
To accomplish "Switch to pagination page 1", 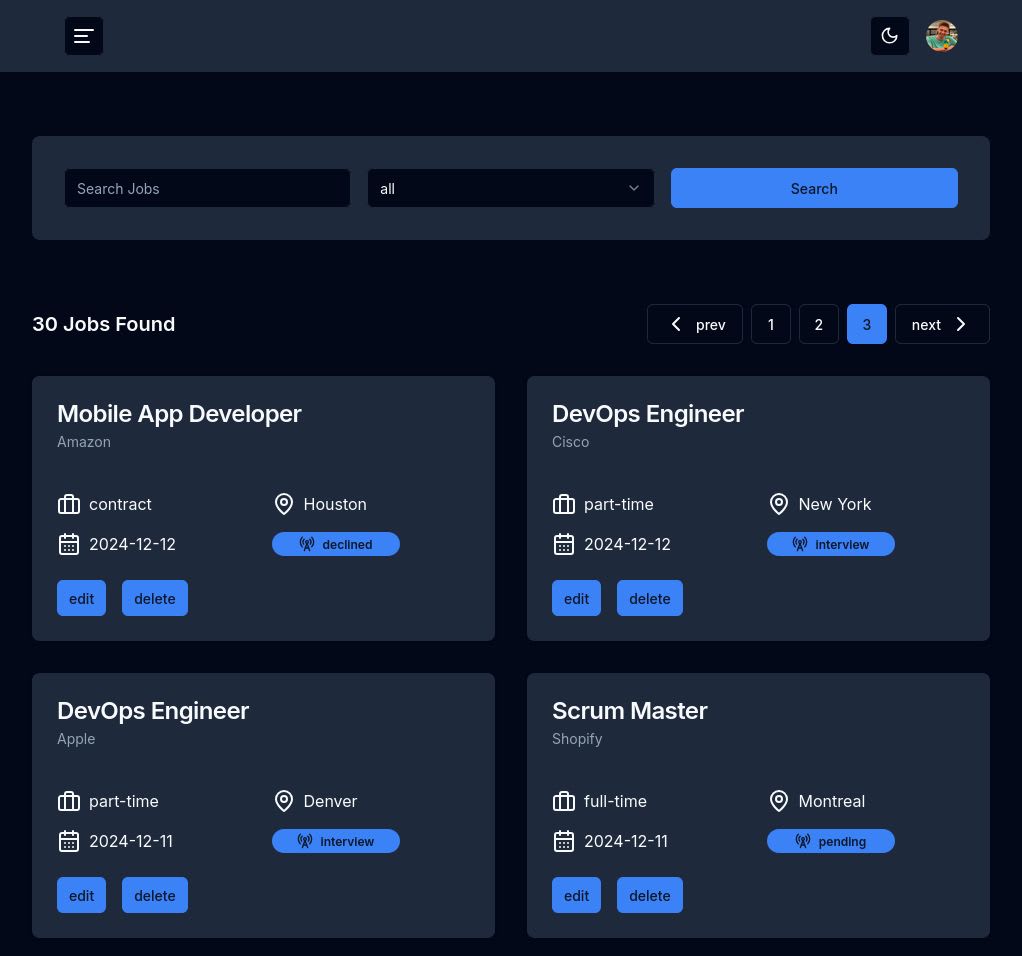I will click(x=770, y=324).
